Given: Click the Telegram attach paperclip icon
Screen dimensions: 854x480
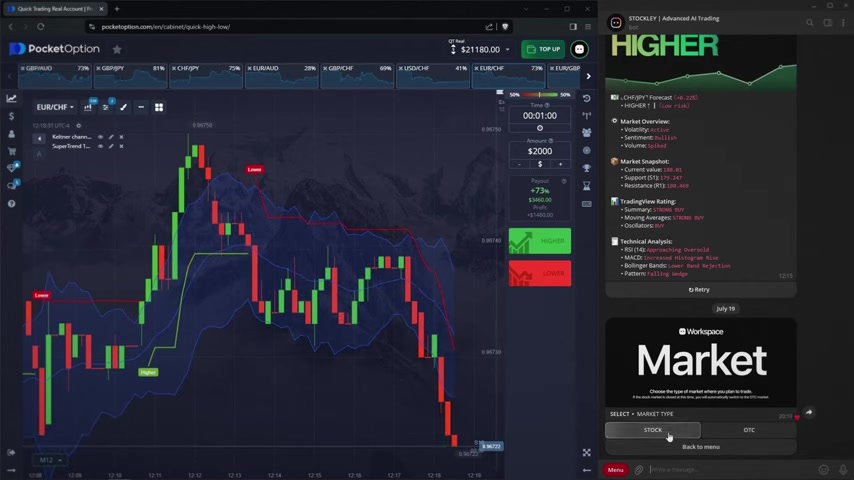Looking at the screenshot, I should point(639,470).
